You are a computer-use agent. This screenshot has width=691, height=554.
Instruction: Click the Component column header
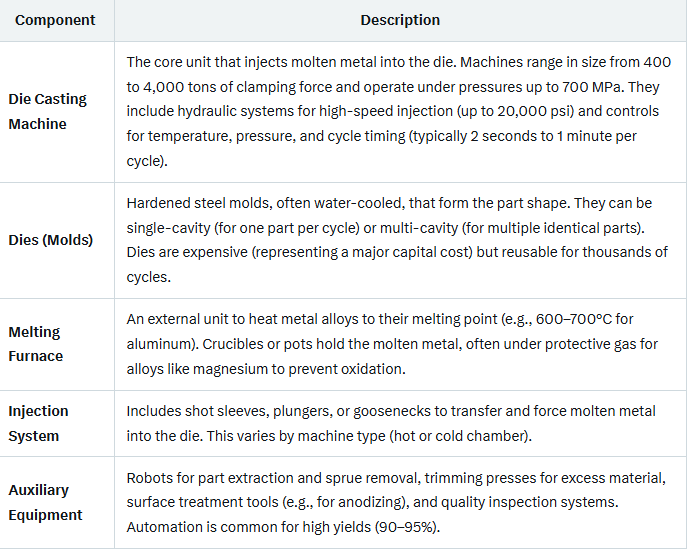pyautogui.click(x=56, y=20)
